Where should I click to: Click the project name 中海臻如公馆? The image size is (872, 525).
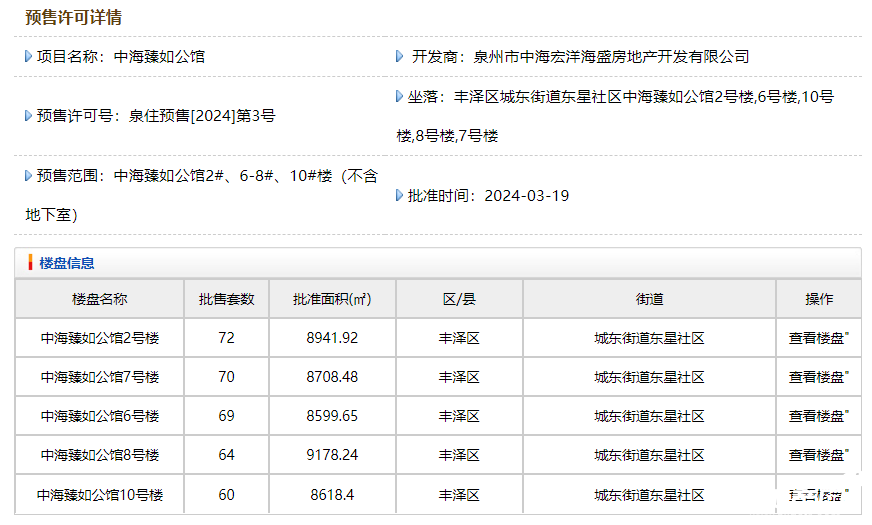coord(159,57)
